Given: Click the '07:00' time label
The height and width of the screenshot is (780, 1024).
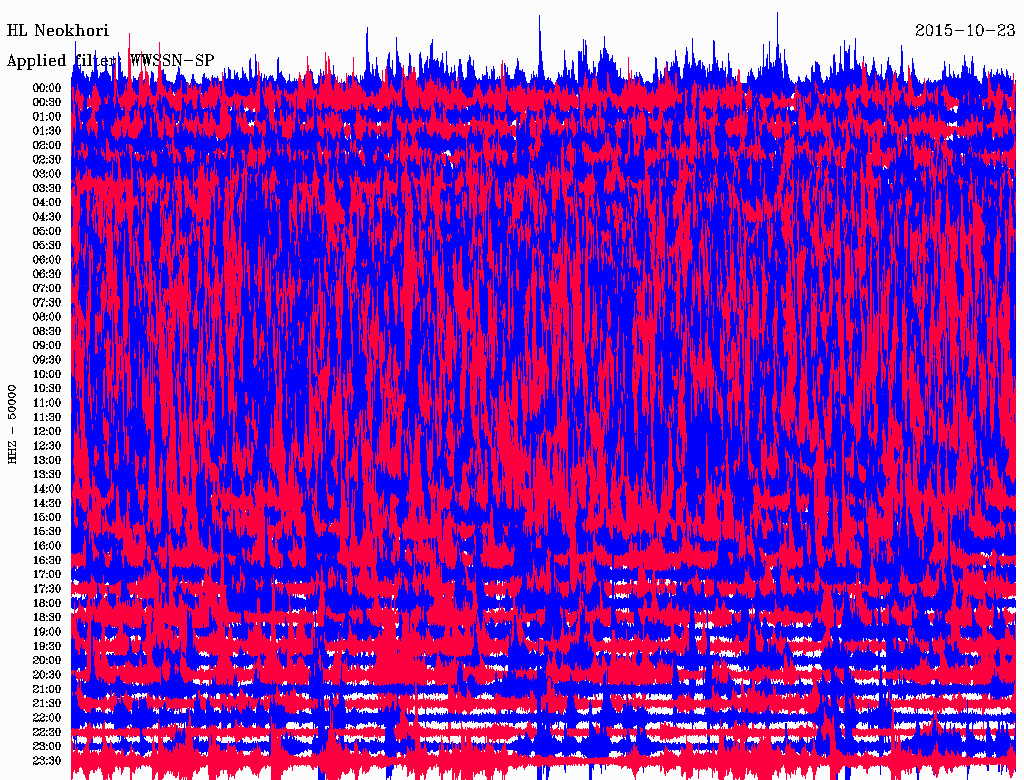Looking at the screenshot, I should pyautogui.click(x=47, y=288).
